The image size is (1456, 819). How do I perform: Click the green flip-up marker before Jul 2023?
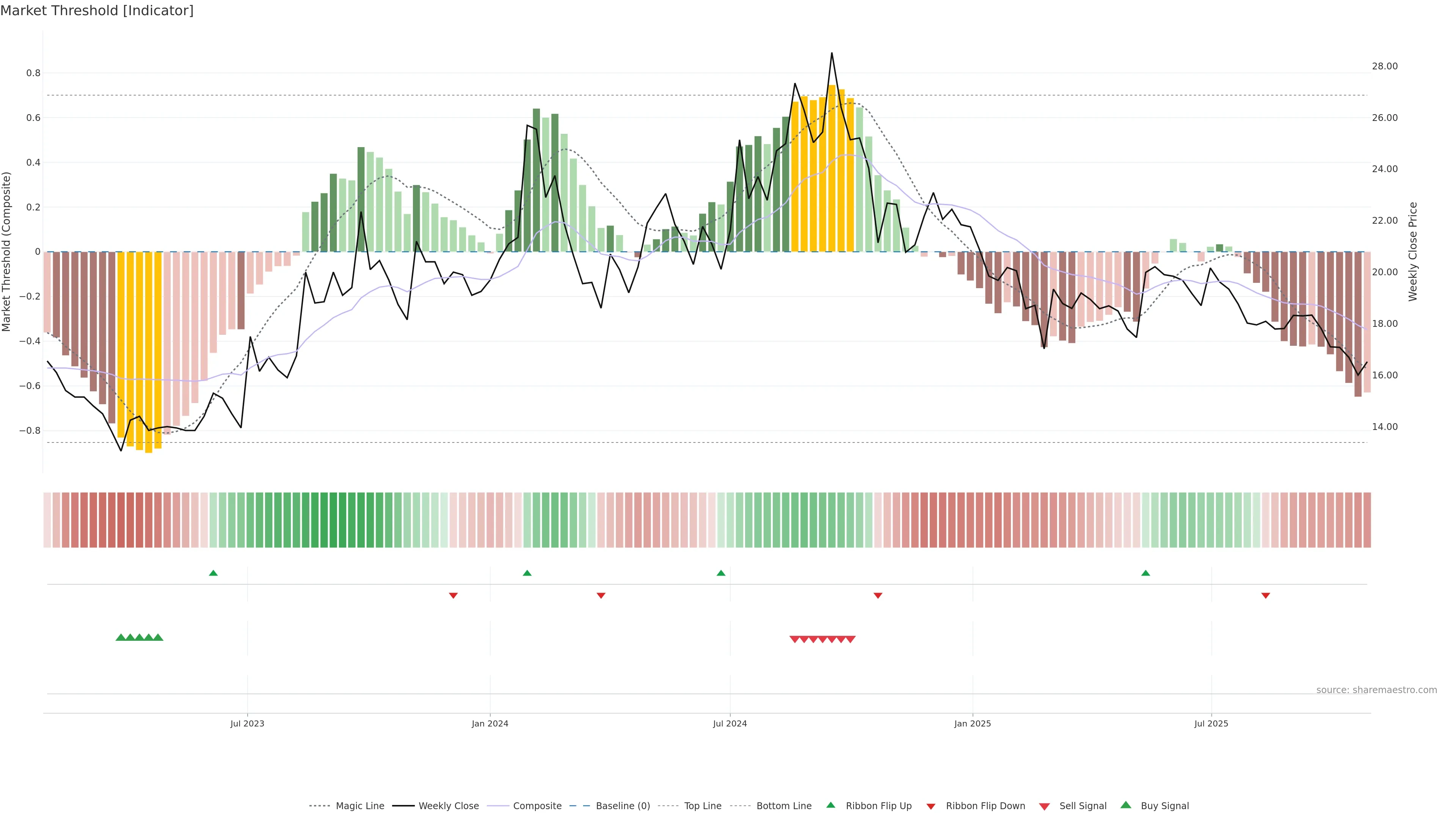click(x=213, y=573)
